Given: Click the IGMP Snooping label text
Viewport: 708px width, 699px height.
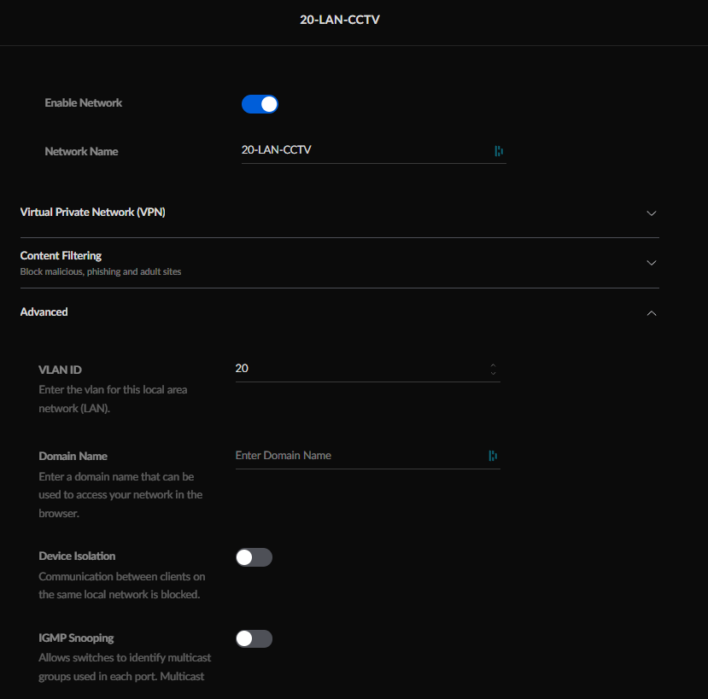Looking at the screenshot, I should (x=76, y=638).
